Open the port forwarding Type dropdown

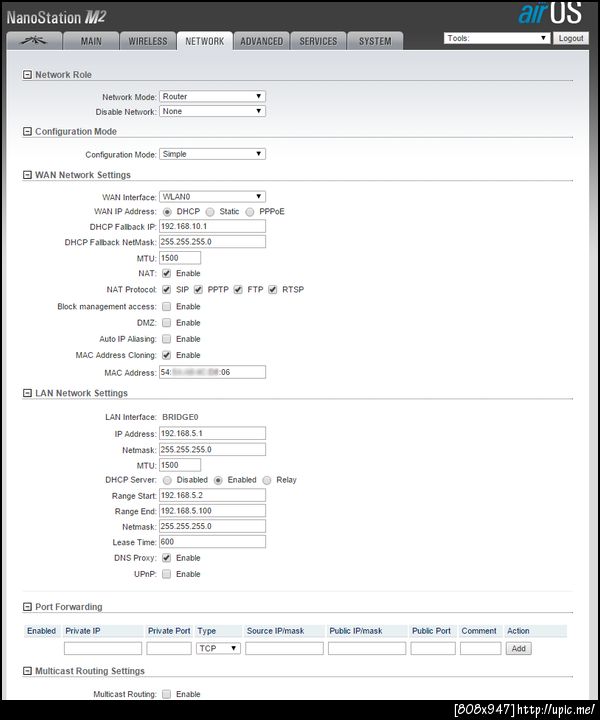(218, 648)
